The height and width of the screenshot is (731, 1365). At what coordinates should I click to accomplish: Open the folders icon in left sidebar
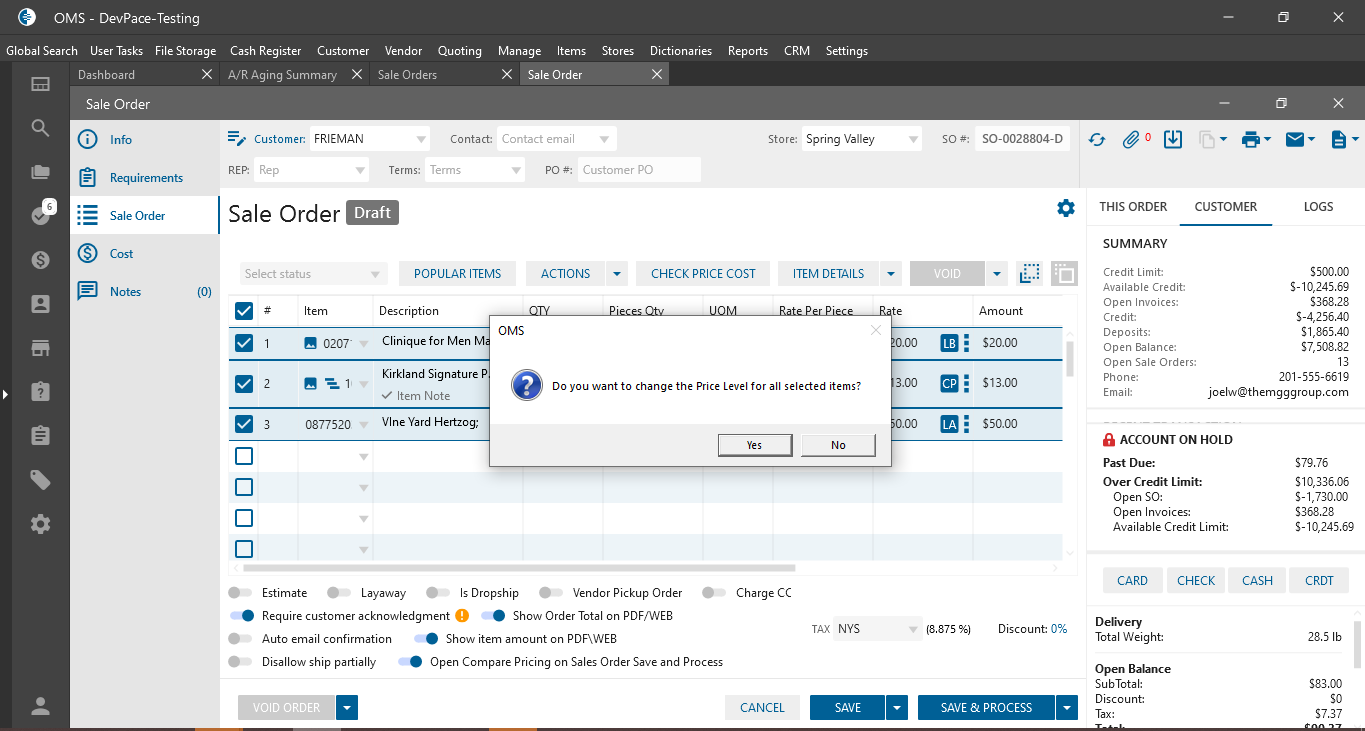[40, 172]
